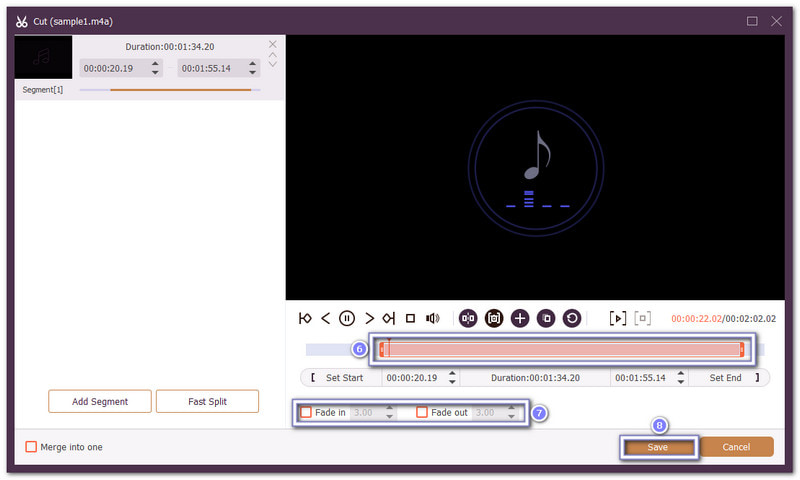This screenshot has width=800, height=480.
Task: Decrease the timeline start time stepper
Action: [452, 382]
